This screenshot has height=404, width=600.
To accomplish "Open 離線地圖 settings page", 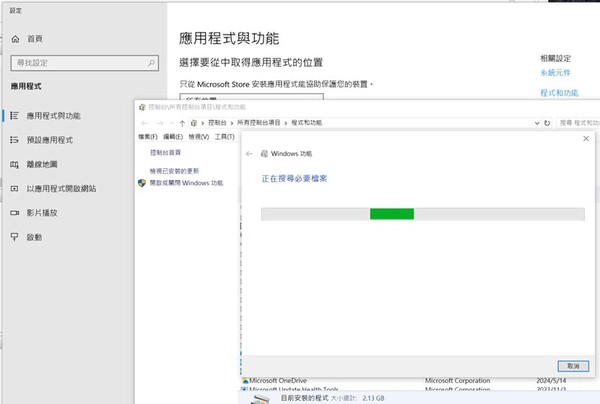I will tap(46, 164).
